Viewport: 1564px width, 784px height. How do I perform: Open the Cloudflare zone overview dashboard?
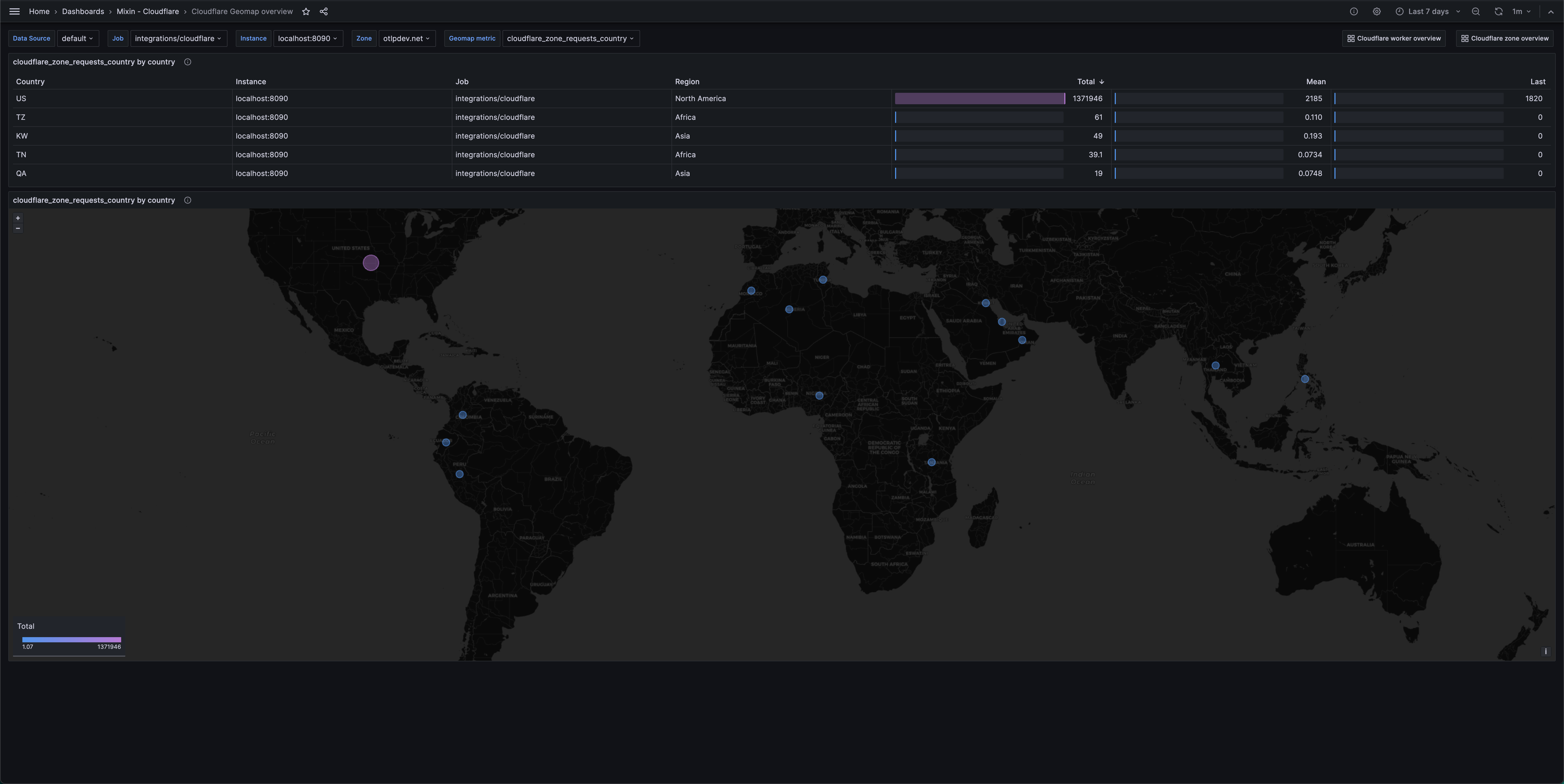[x=1504, y=38]
